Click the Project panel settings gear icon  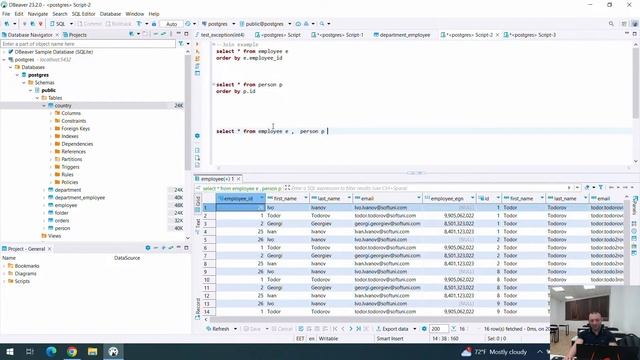tap(148, 248)
